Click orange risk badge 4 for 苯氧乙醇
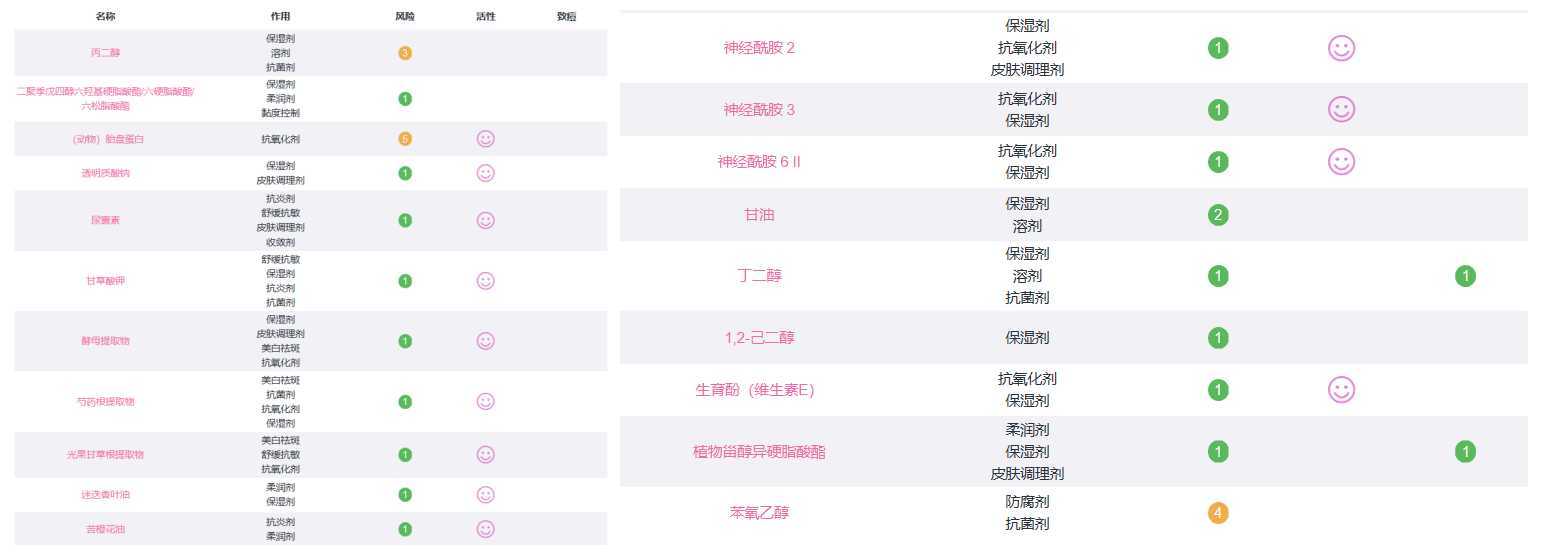Screen dimensions: 1541x555 1217,513
